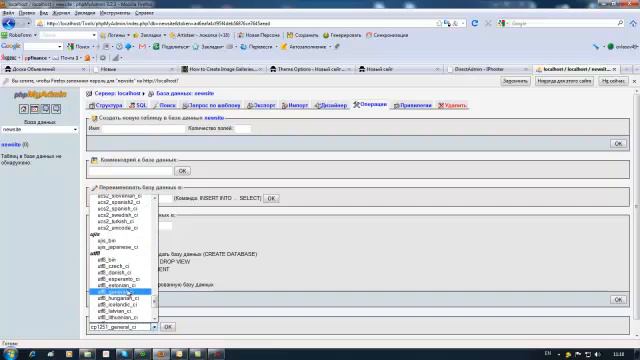Open the Структура tab
The width and height of the screenshot is (640, 360).
click(x=106, y=106)
